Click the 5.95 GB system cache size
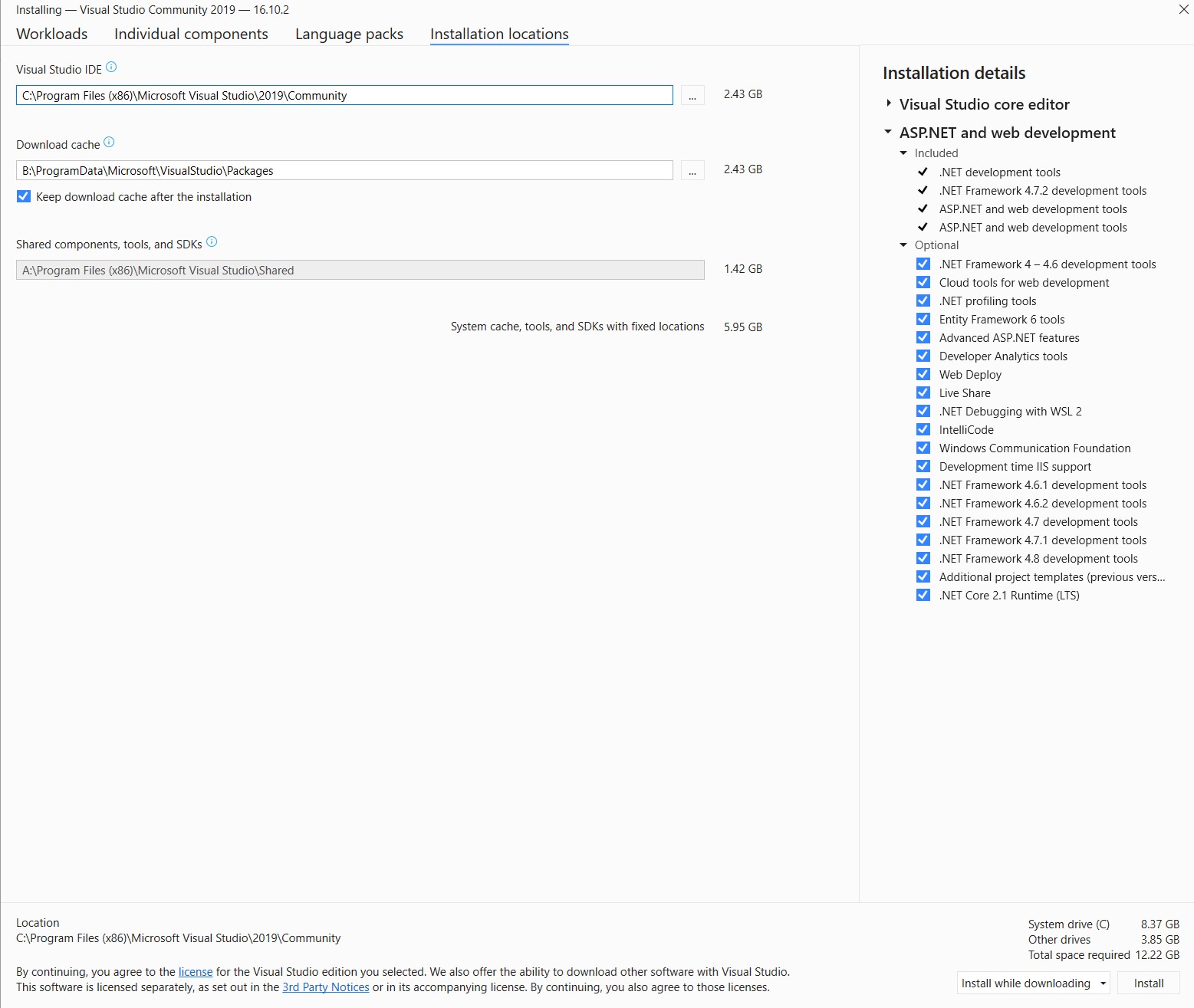The image size is (1194, 1008). [743, 327]
